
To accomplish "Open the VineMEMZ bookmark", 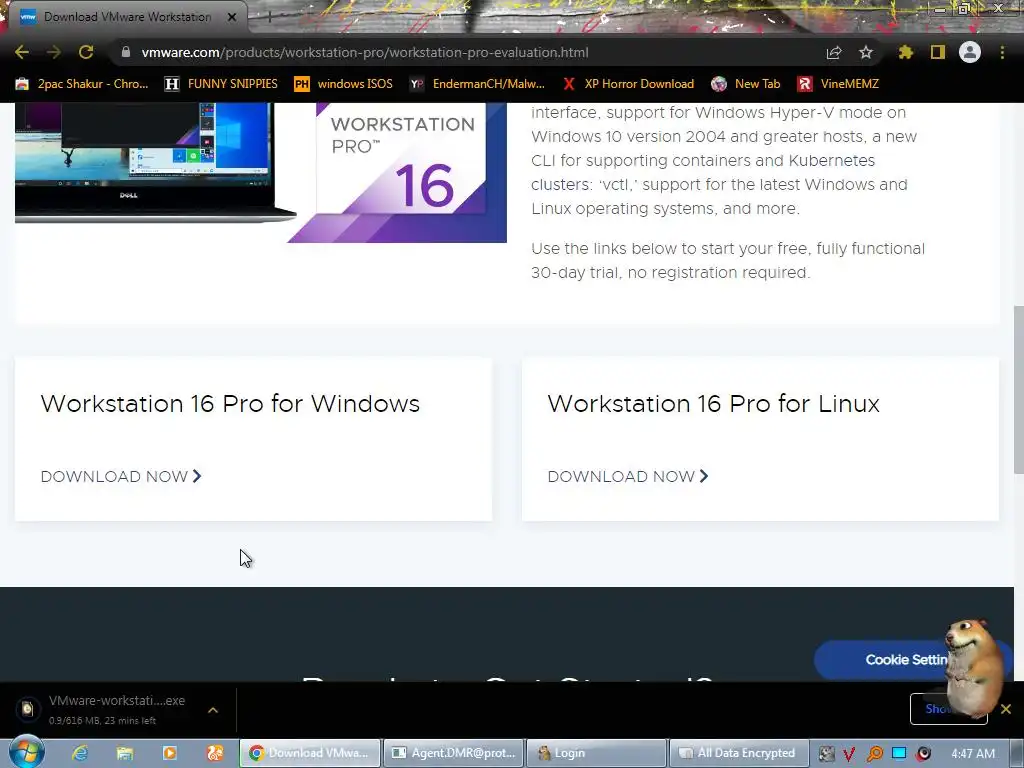I will (839, 84).
